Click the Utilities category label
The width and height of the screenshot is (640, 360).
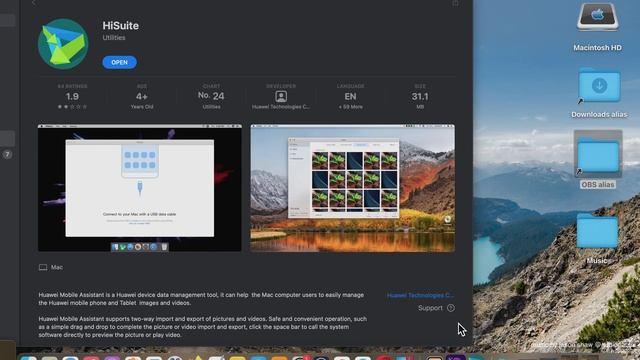[x=114, y=38]
